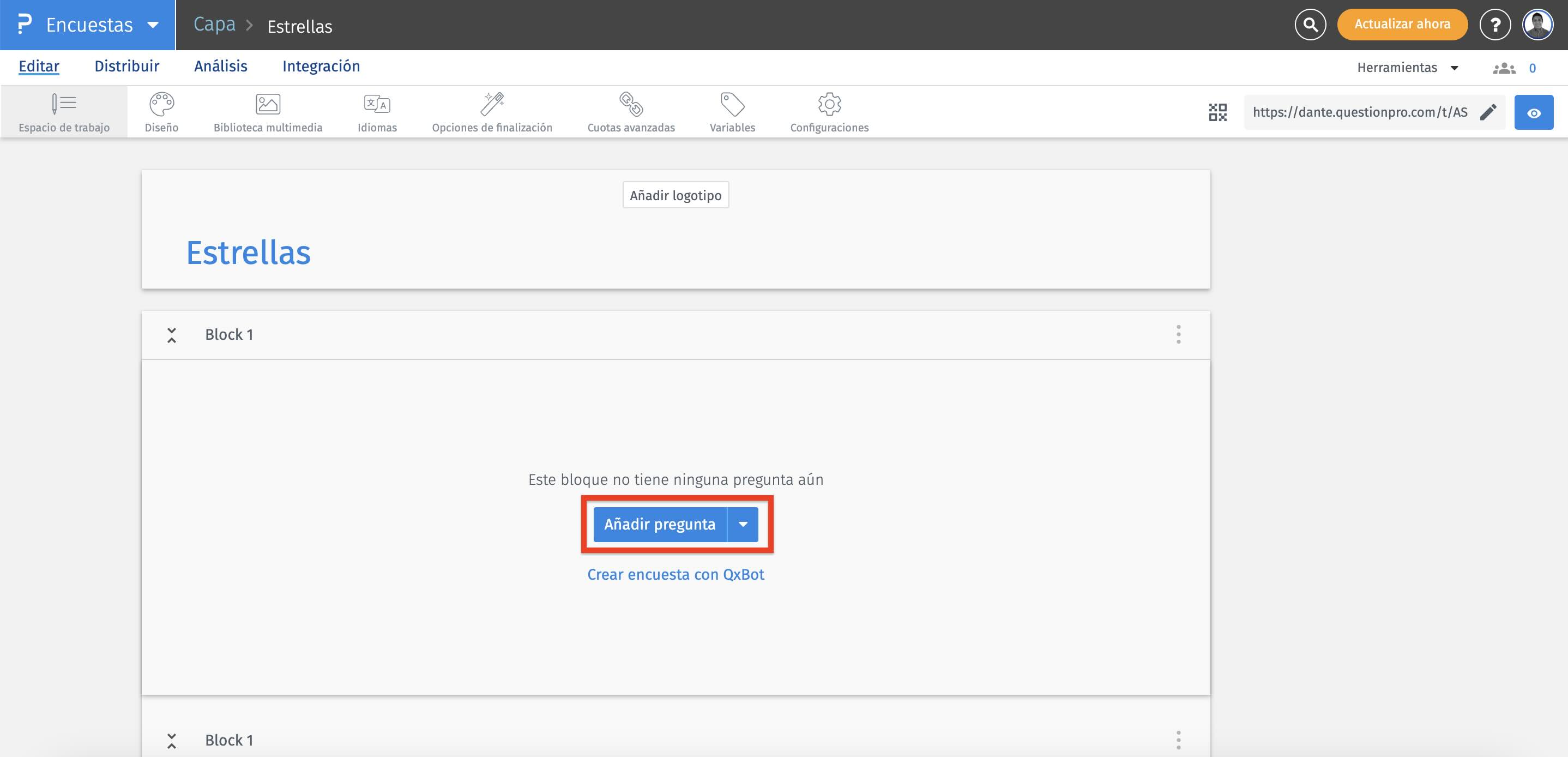Click the Variables tag icon
Viewport: 1568px width, 757px height.
tap(732, 105)
